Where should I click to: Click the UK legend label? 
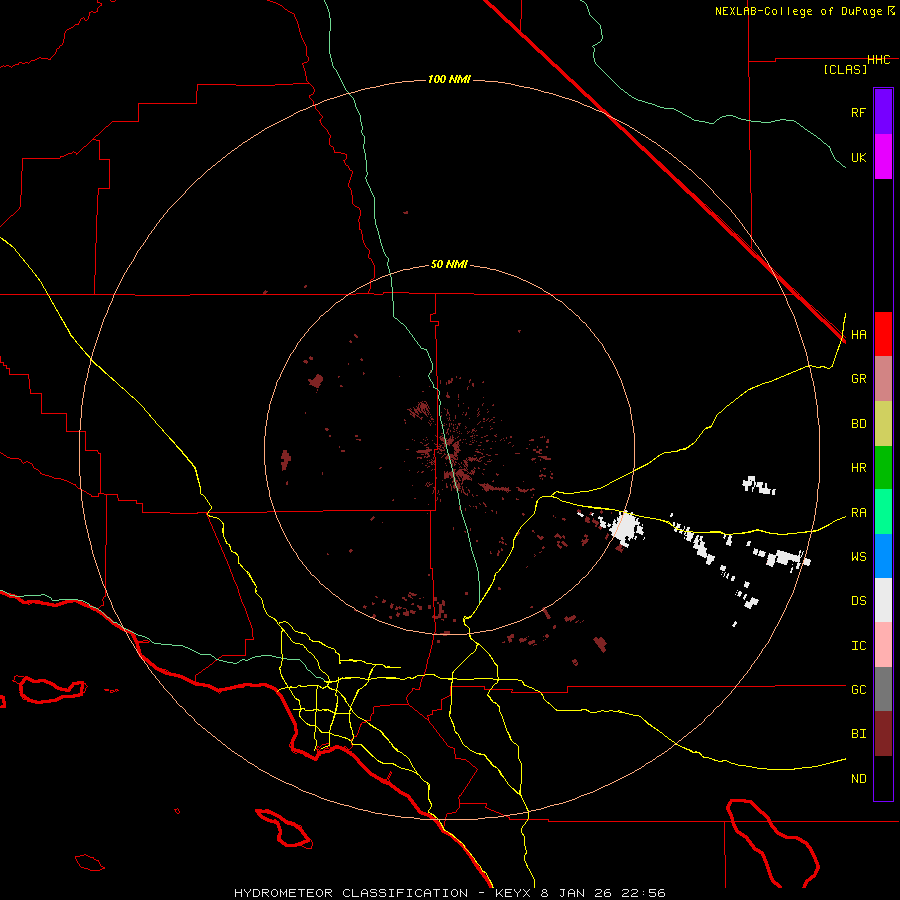858,157
